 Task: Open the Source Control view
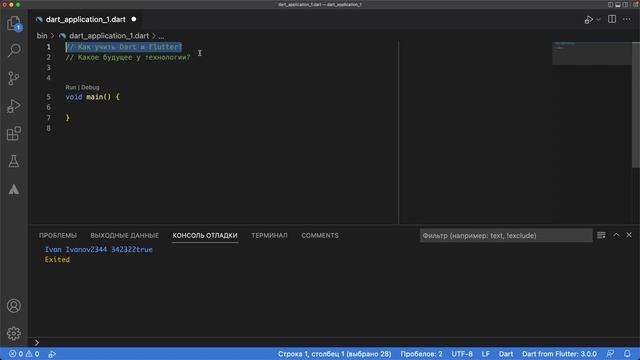(x=14, y=78)
